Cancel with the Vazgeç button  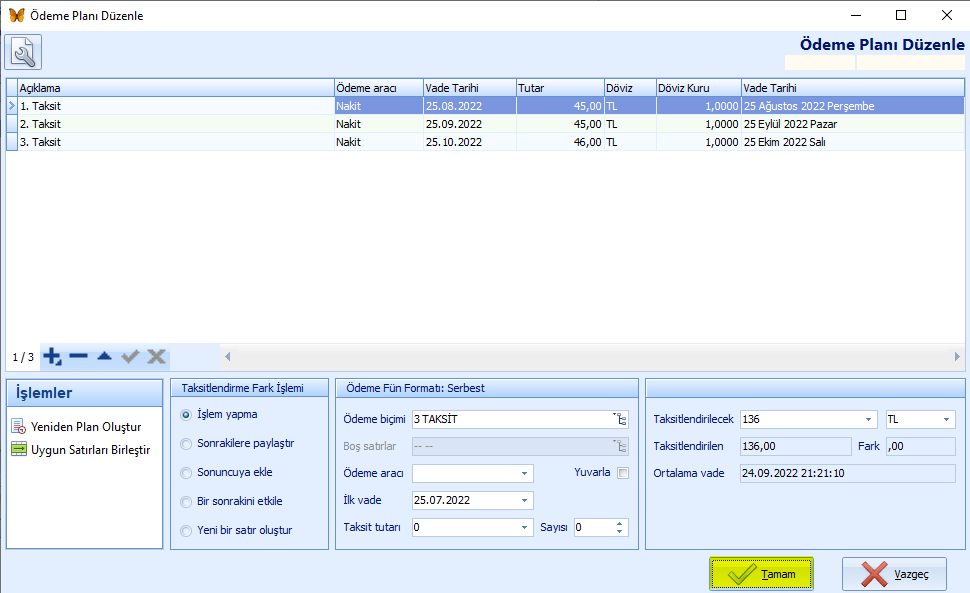(894, 574)
